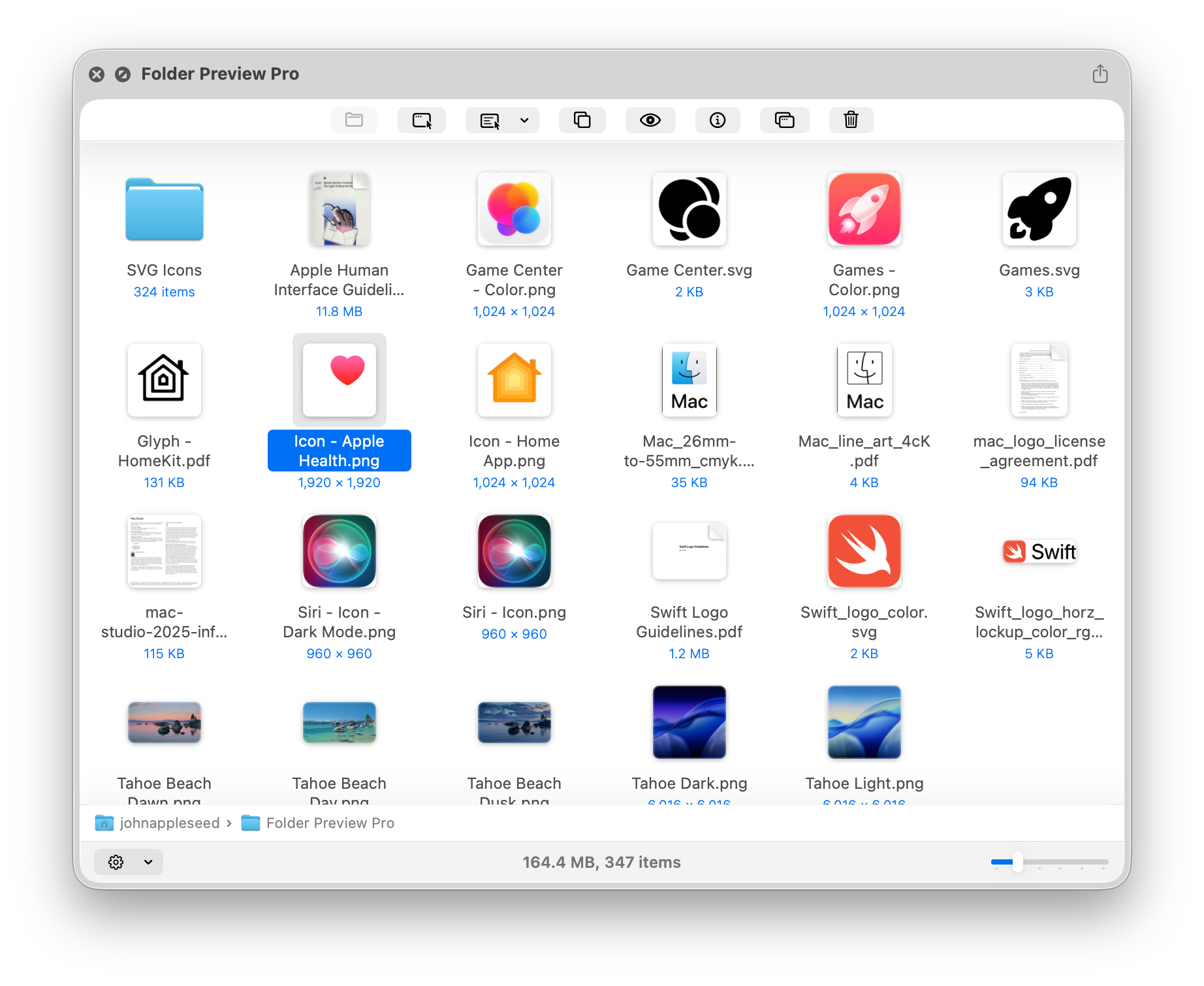Select the Games - Color.png icon
The image size is (1204, 986).
tap(864, 210)
